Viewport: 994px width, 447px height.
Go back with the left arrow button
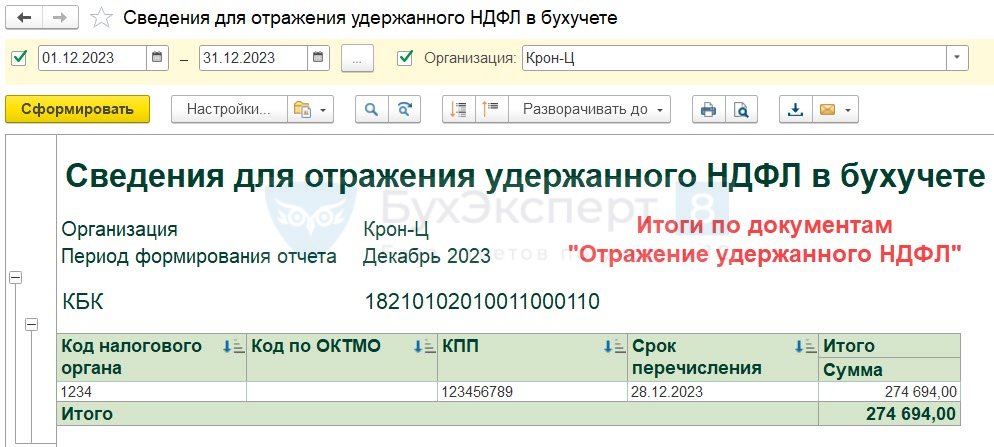[x=25, y=18]
